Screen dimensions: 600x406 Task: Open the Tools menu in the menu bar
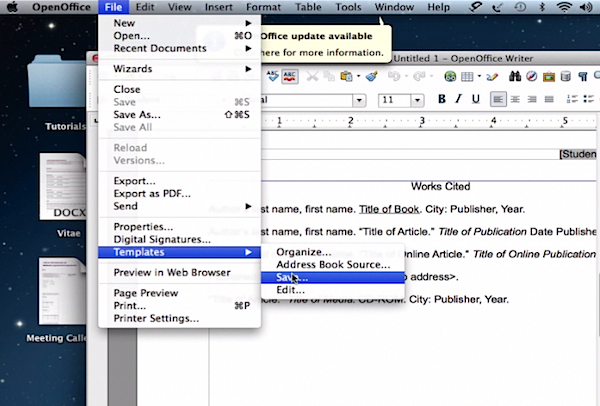pyautogui.click(x=348, y=7)
